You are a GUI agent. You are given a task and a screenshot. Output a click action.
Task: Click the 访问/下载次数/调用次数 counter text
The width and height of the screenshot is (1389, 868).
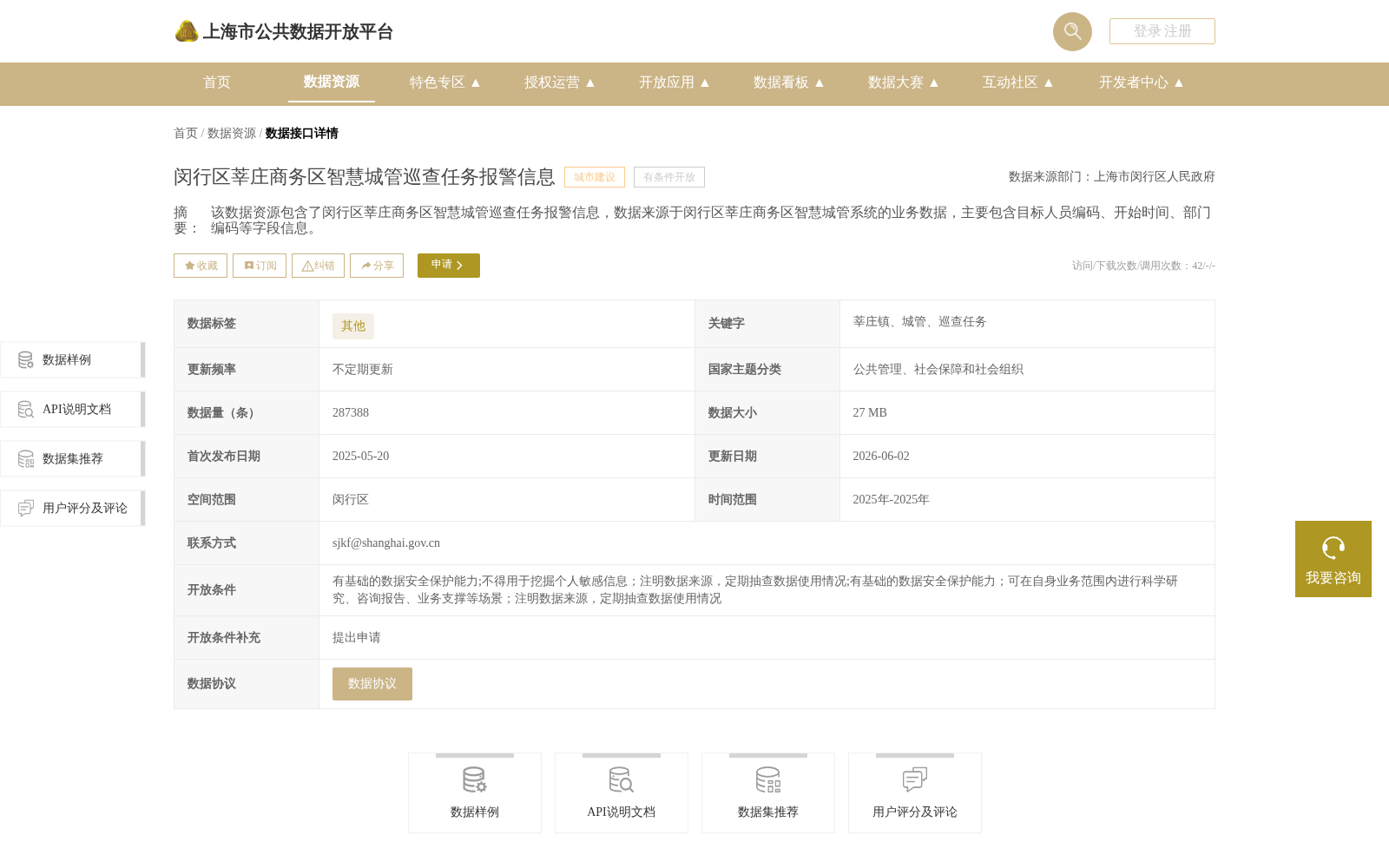pos(1143,266)
